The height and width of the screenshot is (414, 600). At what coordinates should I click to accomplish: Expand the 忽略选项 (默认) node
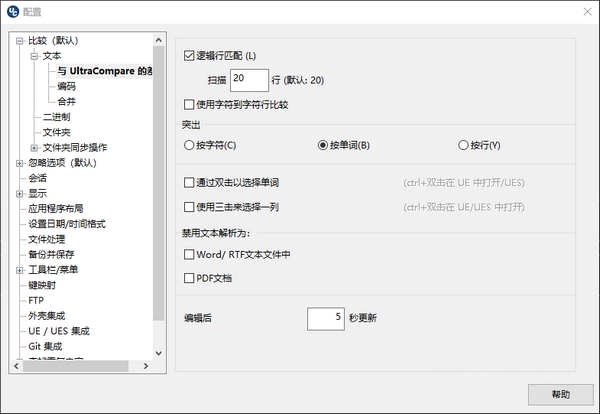(x=20, y=163)
